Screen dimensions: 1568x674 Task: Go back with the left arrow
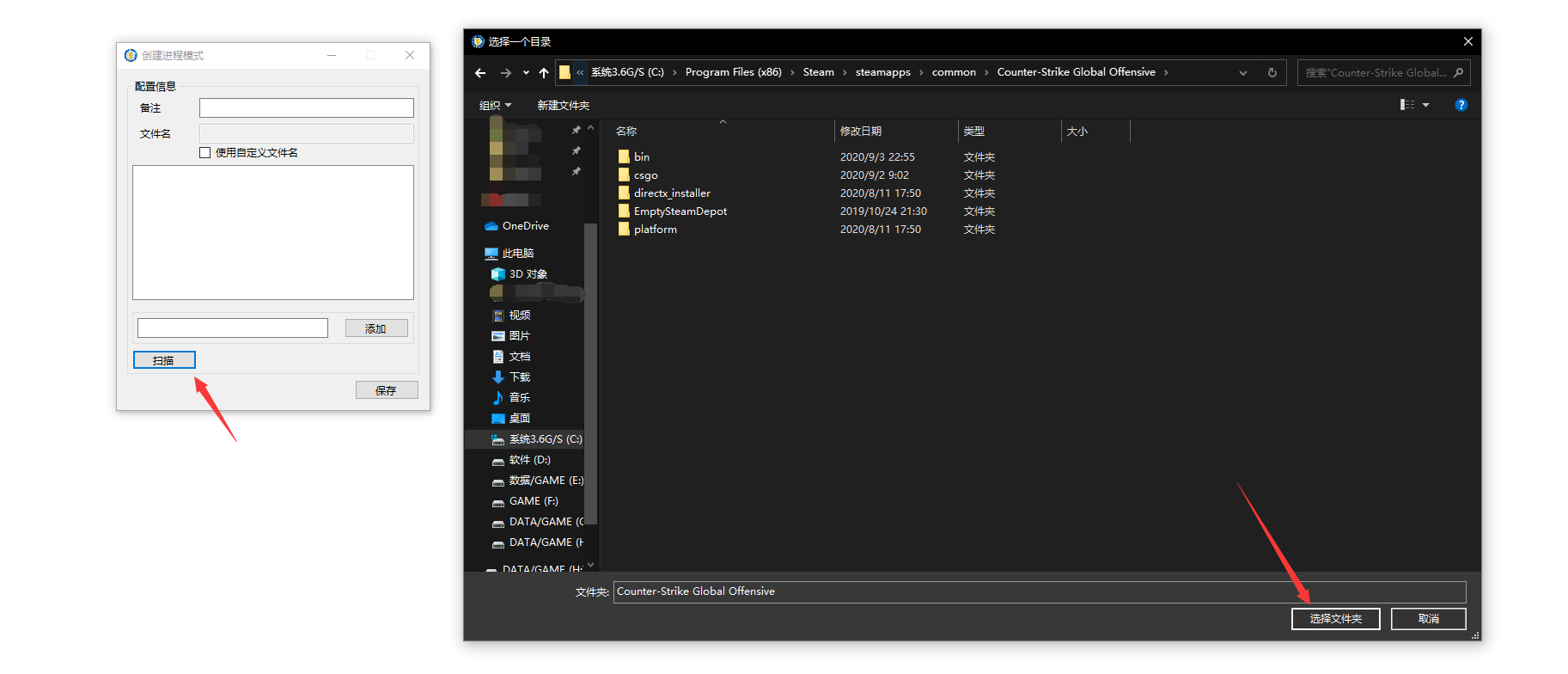coord(480,73)
